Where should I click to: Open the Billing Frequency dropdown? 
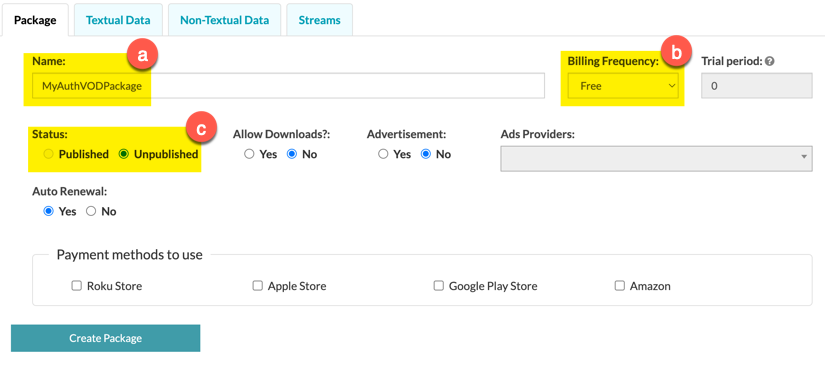click(x=623, y=86)
